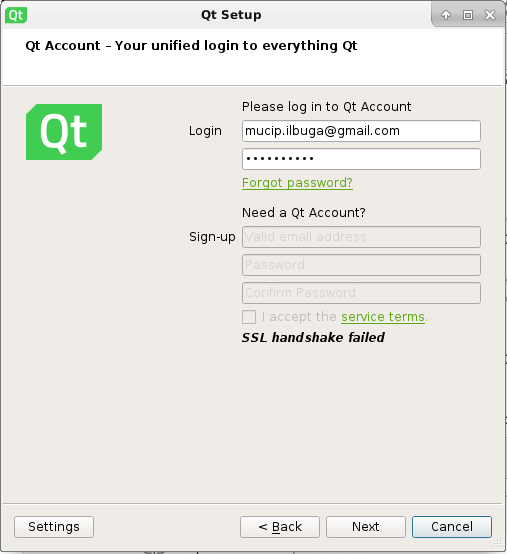507x554 pixels.
Task: Click the Qt Setup title bar text
Action: coord(231,15)
